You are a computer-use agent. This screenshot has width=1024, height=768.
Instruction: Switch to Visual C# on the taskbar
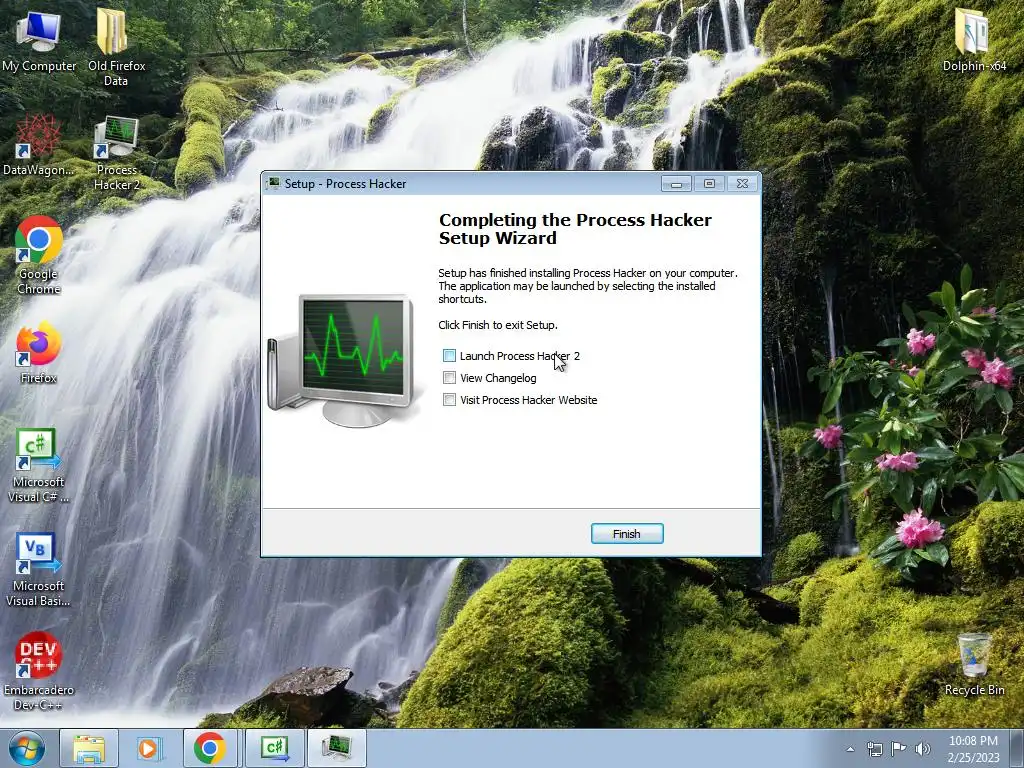pos(274,748)
